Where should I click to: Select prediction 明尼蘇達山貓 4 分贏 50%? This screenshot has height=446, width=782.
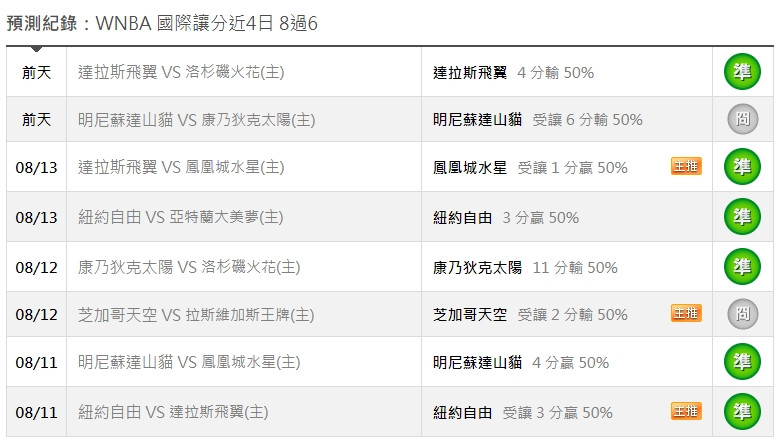[521, 362]
